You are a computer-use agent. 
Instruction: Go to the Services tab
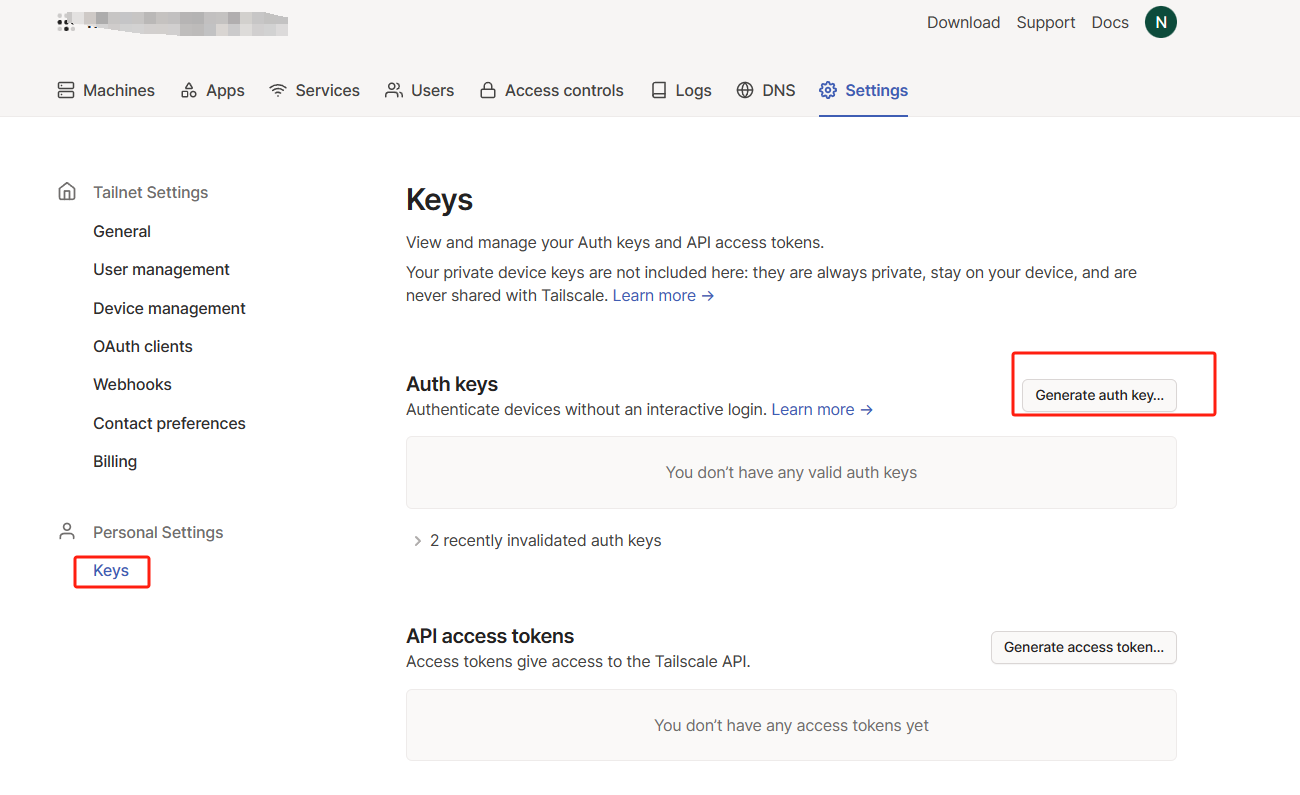point(314,90)
